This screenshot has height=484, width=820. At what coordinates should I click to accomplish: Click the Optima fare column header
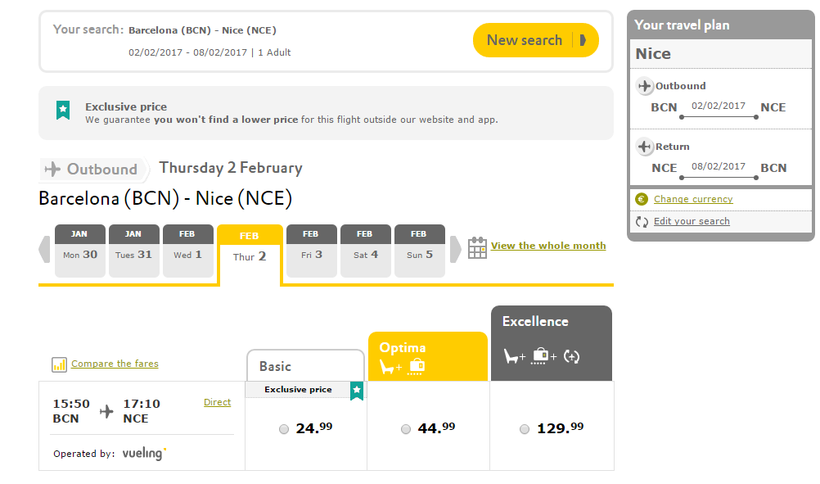pyautogui.click(x=429, y=356)
